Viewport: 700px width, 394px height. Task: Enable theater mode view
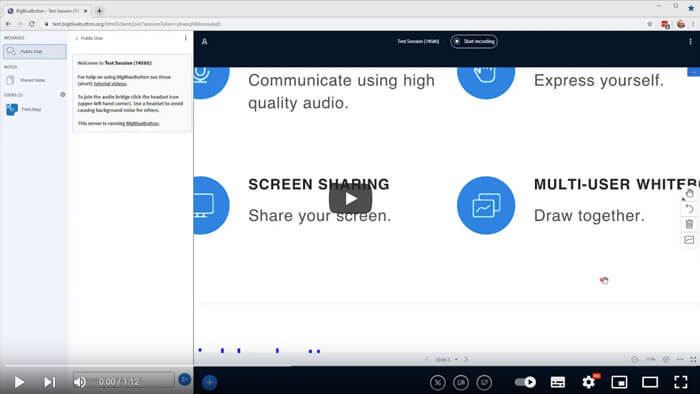point(650,382)
